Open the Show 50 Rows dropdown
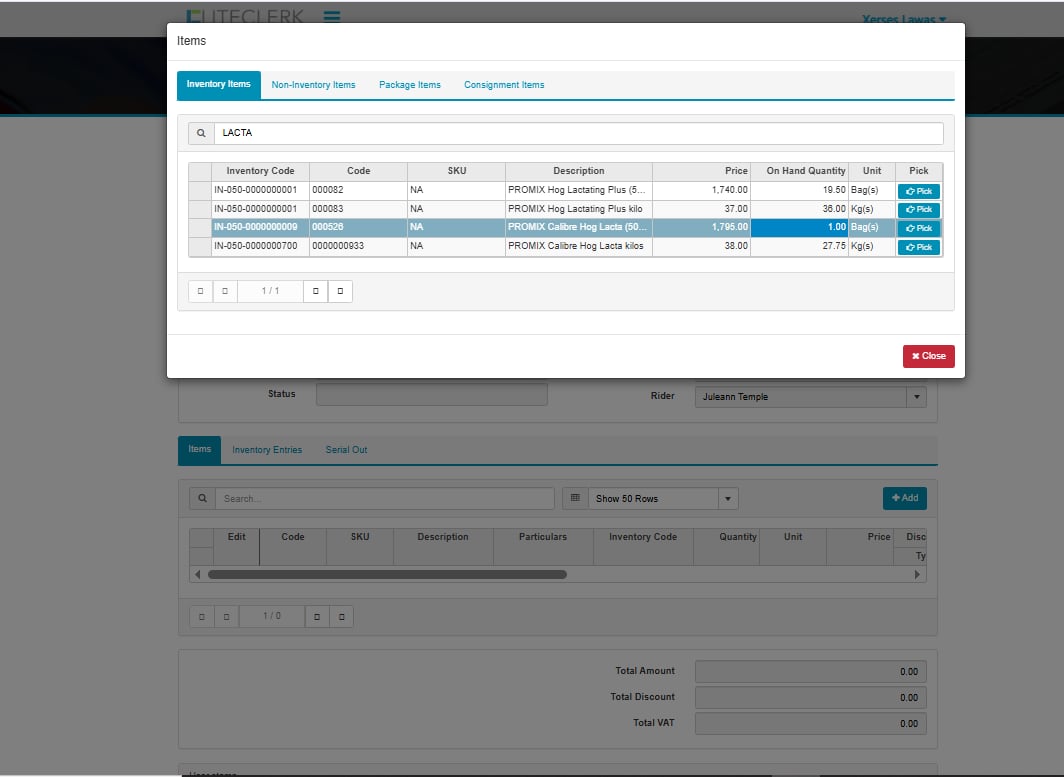The width and height of the screenshot is (1064, 777). coord(728,498)
